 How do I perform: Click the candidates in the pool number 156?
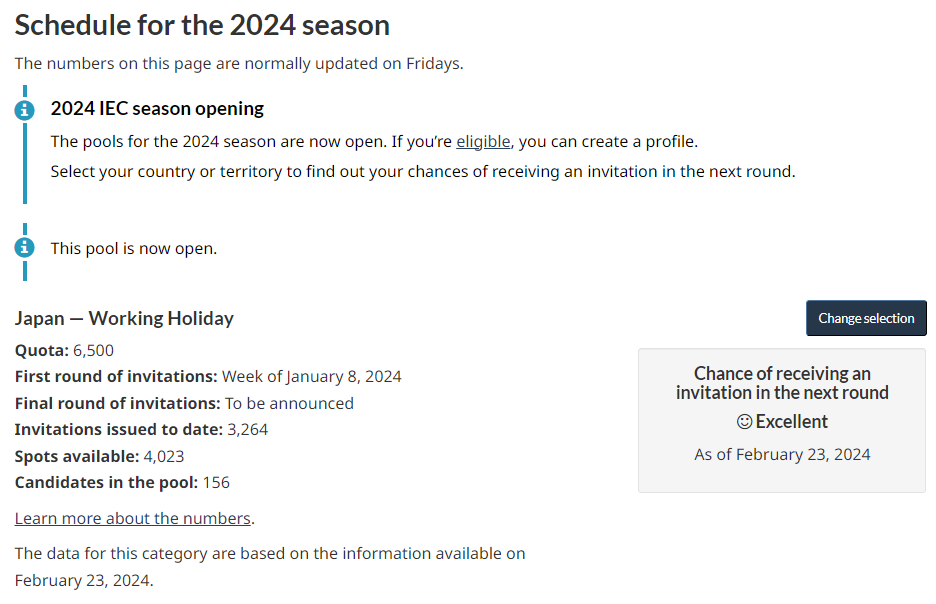coord(216,482)
